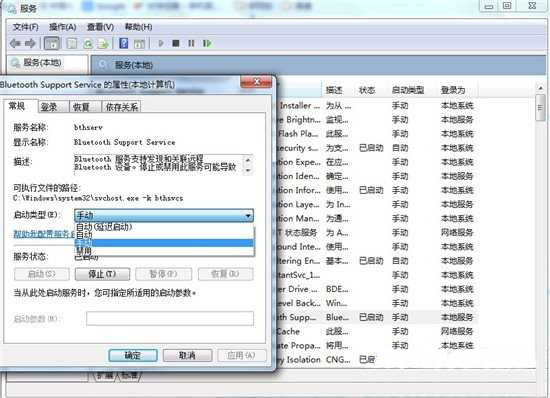
Task: Open the 文件(F) menu
Action: [26, 27]
